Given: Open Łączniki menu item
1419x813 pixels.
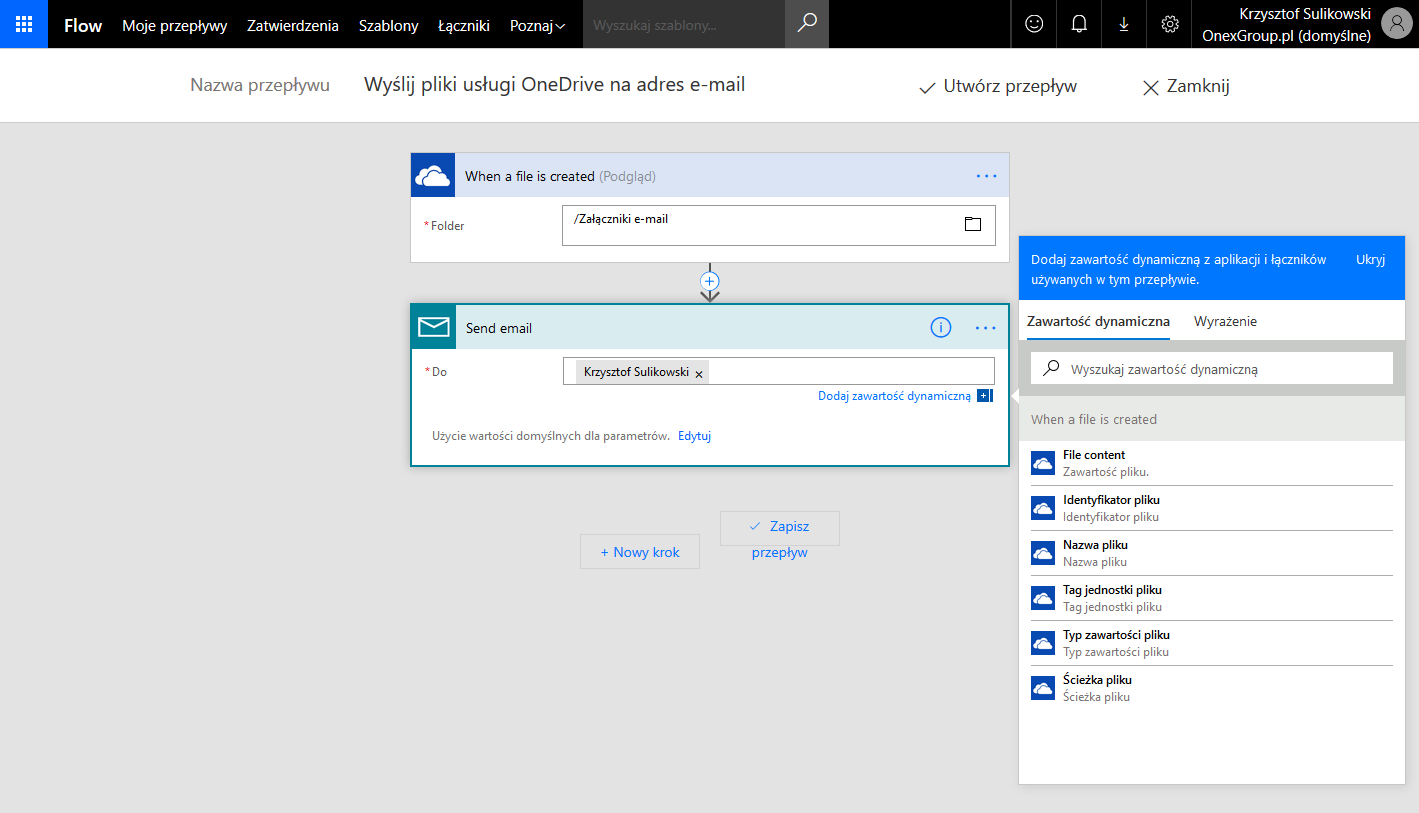Looking at the screenshot, I should pos(464,26).
